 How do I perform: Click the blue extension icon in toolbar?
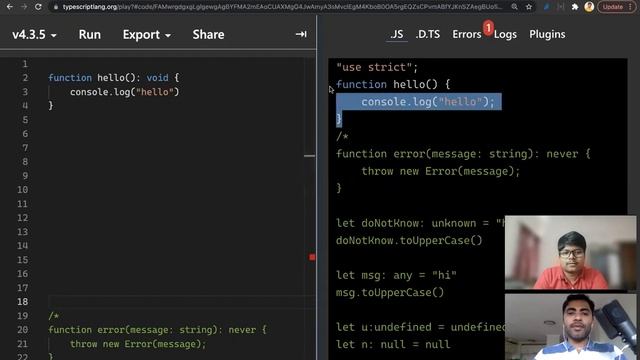pos(547,7)
